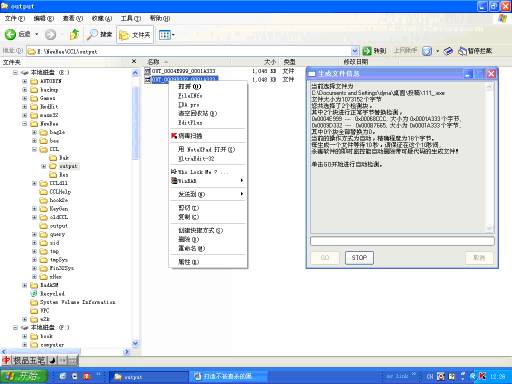Toggle the Folders (文件夹) pane button
This screenshot has width=512, height=384.
(135, 35)
